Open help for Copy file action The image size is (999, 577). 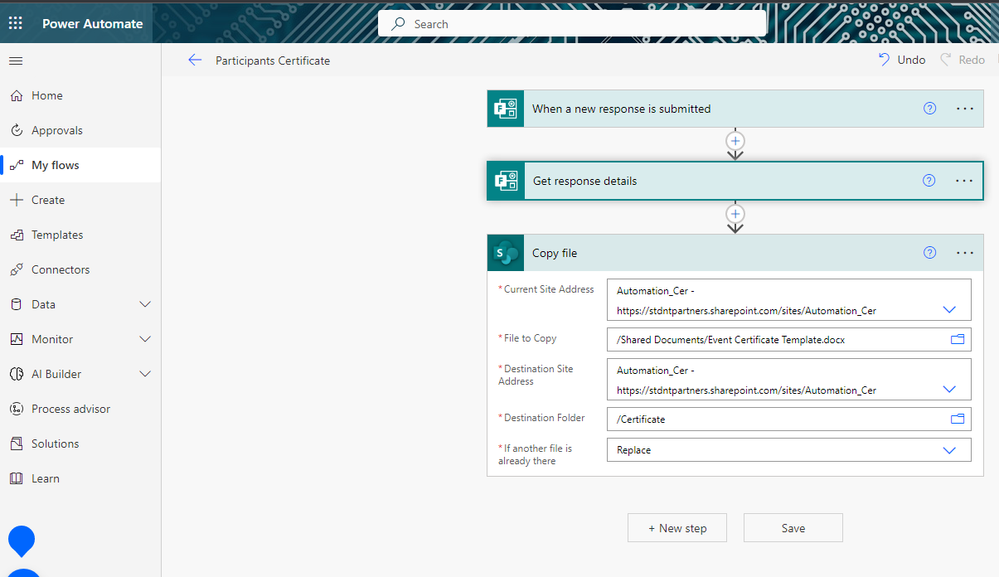click(930, 253)
